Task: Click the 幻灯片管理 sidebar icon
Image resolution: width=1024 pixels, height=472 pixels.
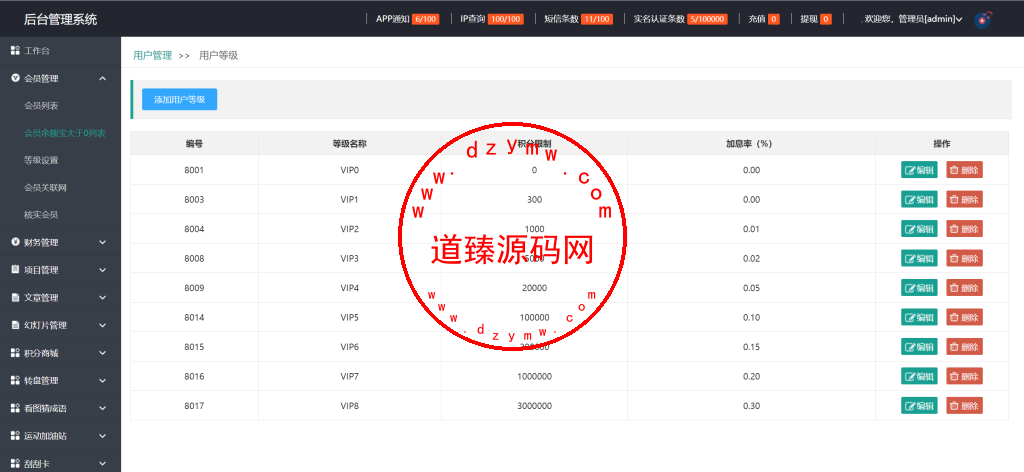Action: tap(16, 325)
